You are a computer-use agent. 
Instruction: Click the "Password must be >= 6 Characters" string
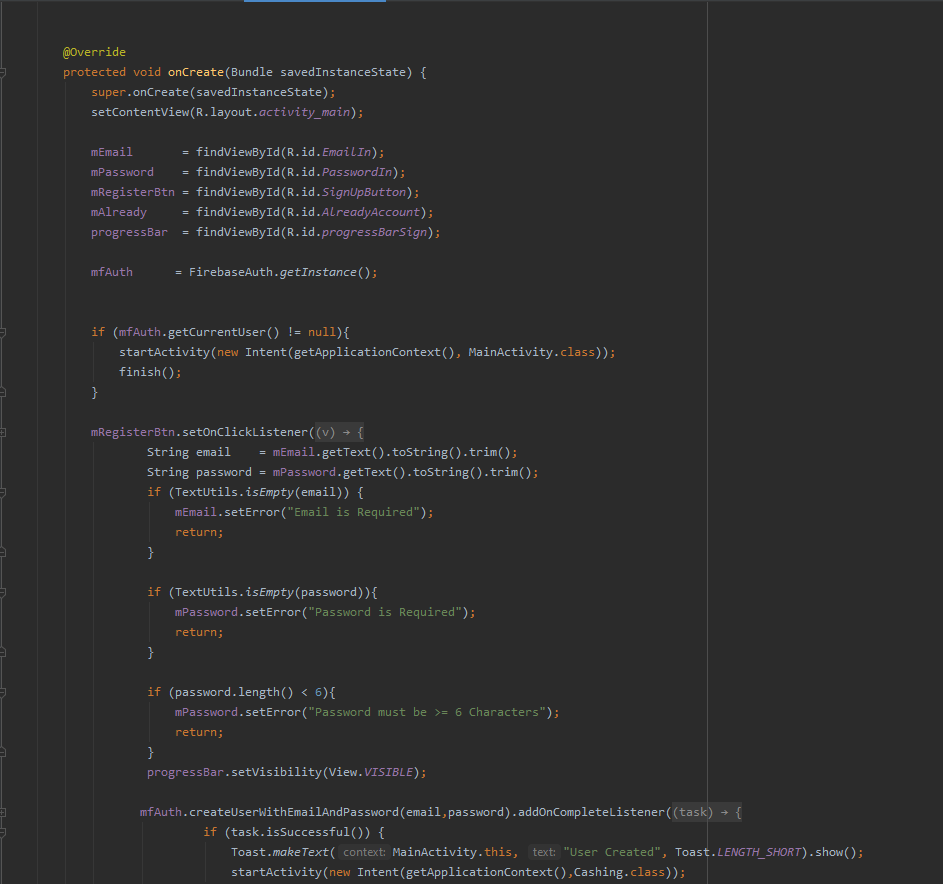(x=427, y=712)
